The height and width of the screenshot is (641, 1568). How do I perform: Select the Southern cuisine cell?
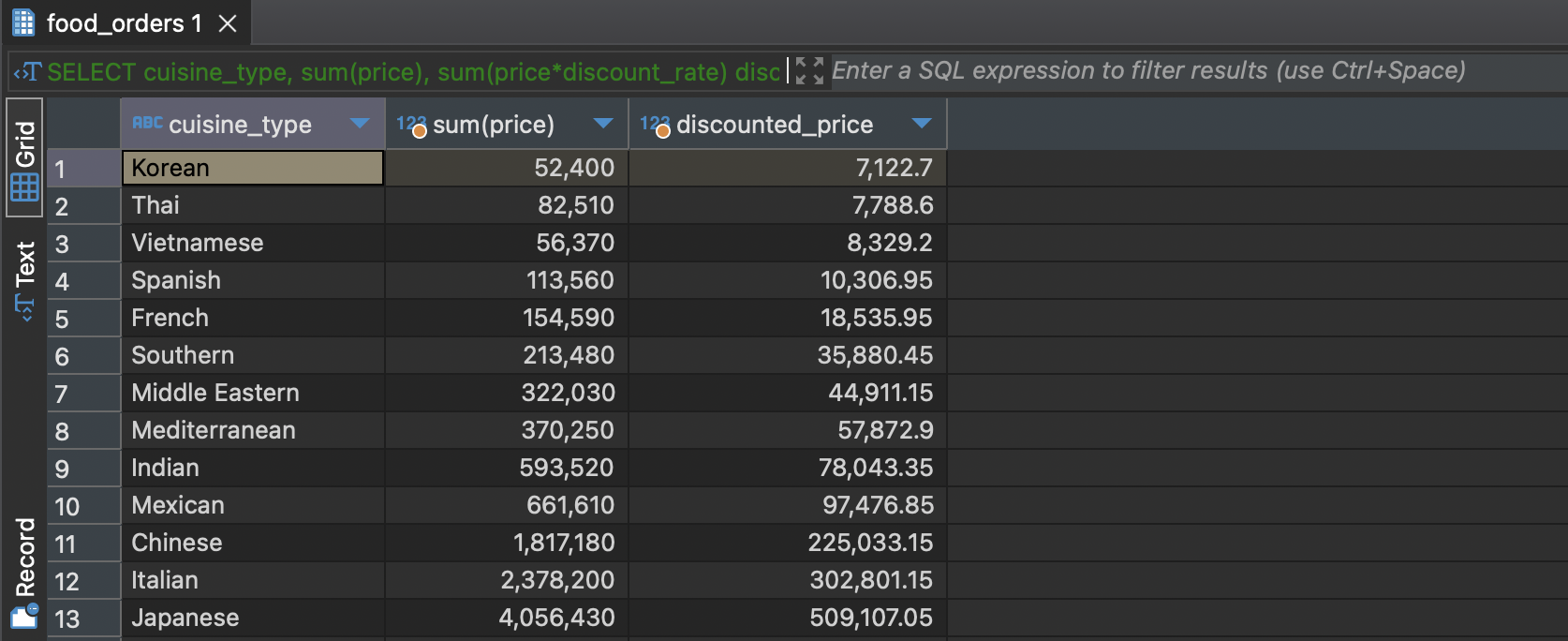coord(253,355)
